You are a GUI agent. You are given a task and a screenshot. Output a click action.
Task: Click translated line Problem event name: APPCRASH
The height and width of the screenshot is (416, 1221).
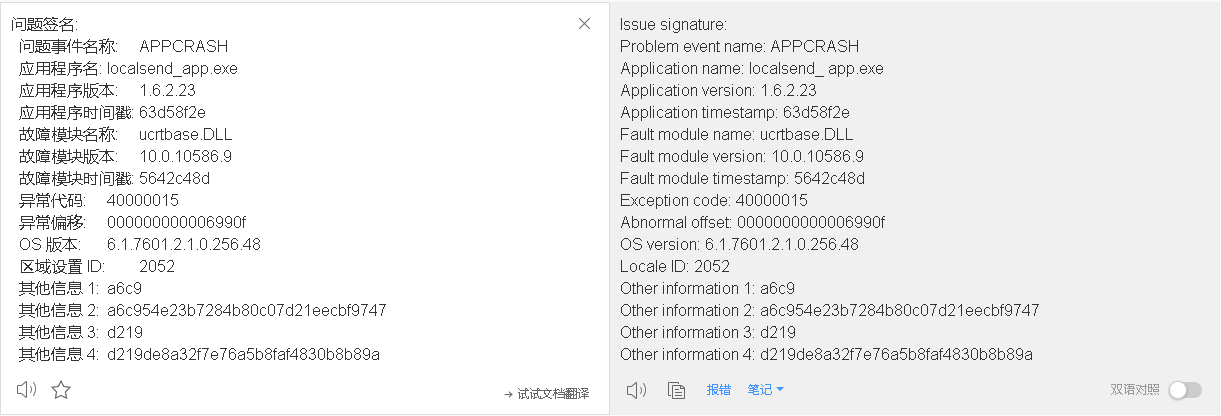[739, 46]
